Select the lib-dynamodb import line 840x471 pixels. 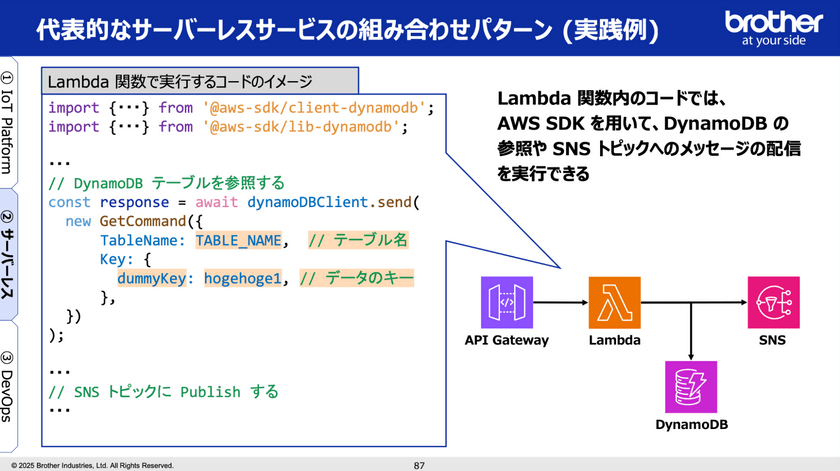(228, 126)
